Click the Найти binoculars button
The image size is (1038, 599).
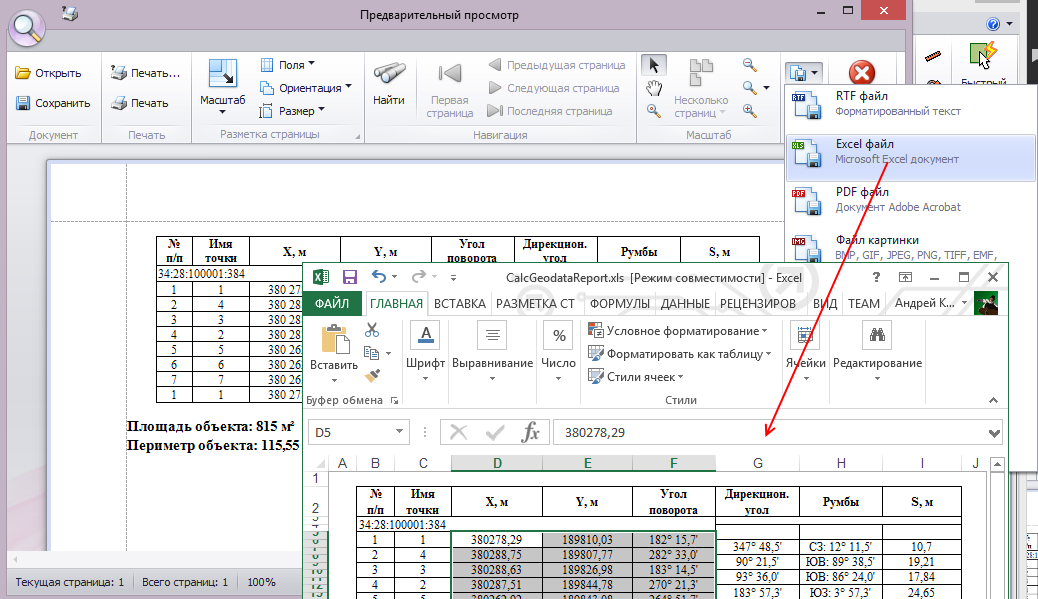pos(389,84)
